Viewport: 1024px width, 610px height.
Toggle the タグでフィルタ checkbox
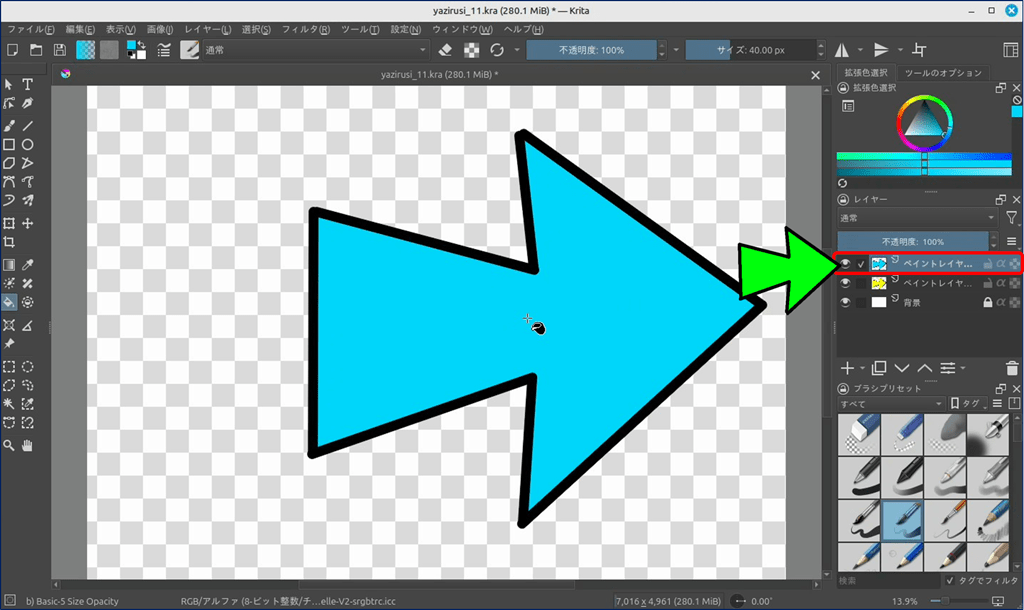pyautogui.click(x=950, y=580)
